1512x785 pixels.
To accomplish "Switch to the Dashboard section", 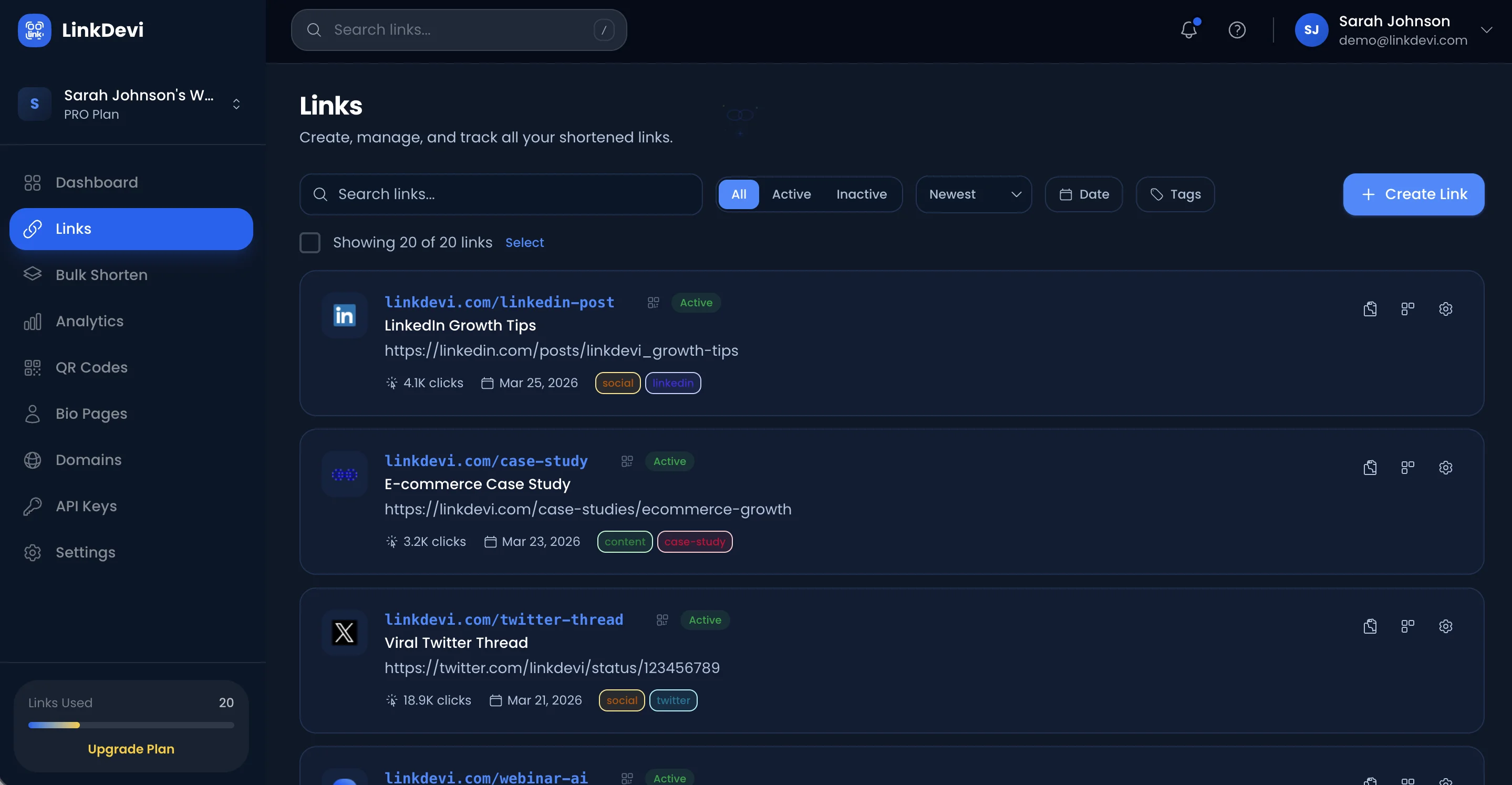I will [96, 183].
